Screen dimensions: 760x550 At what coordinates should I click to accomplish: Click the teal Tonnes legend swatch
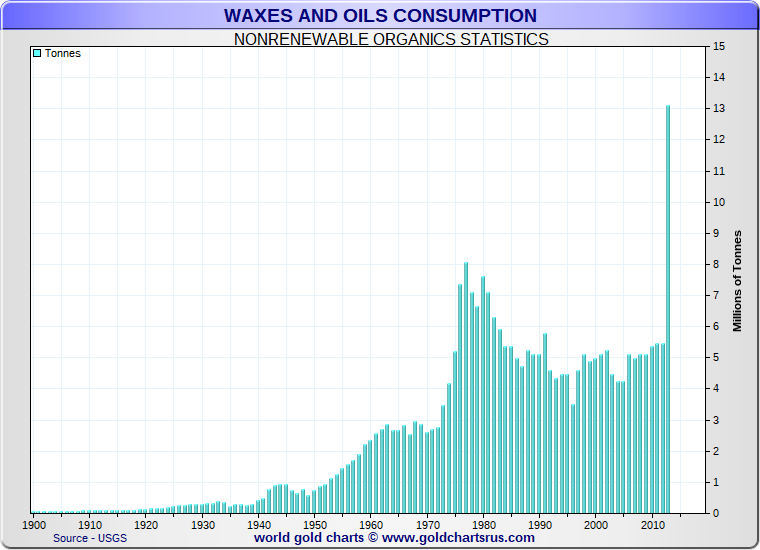[37, 53]
